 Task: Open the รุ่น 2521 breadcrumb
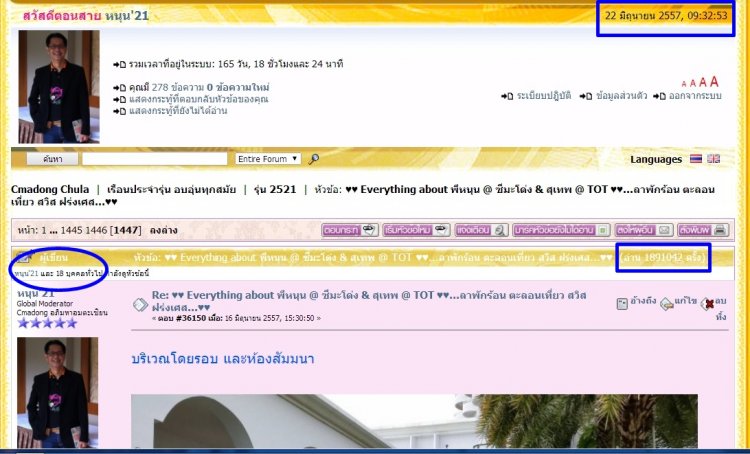point(275,189)
